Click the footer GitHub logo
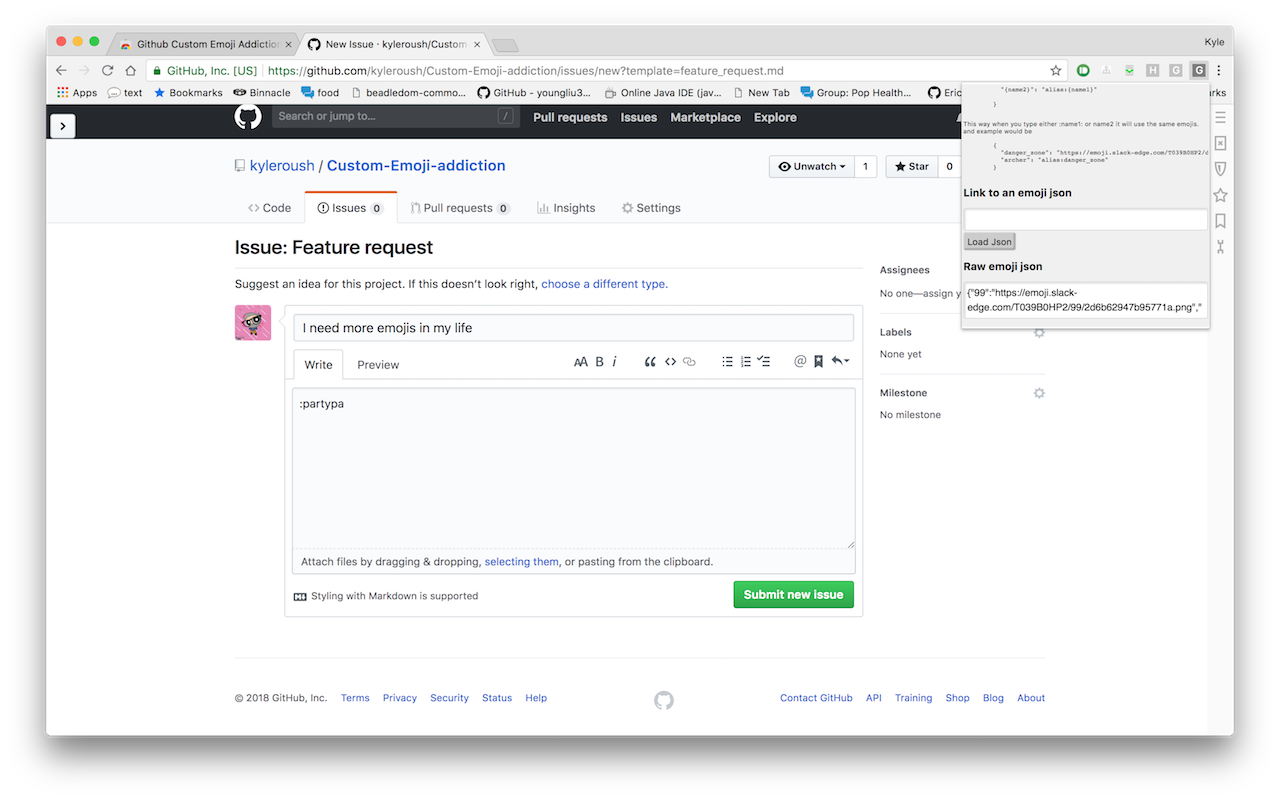 point(664,700)
